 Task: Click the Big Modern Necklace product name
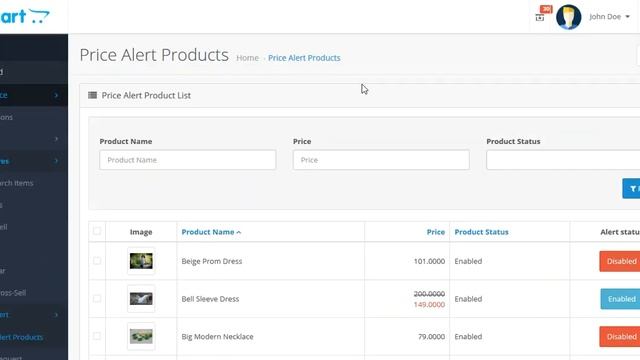tap(218, 337)
